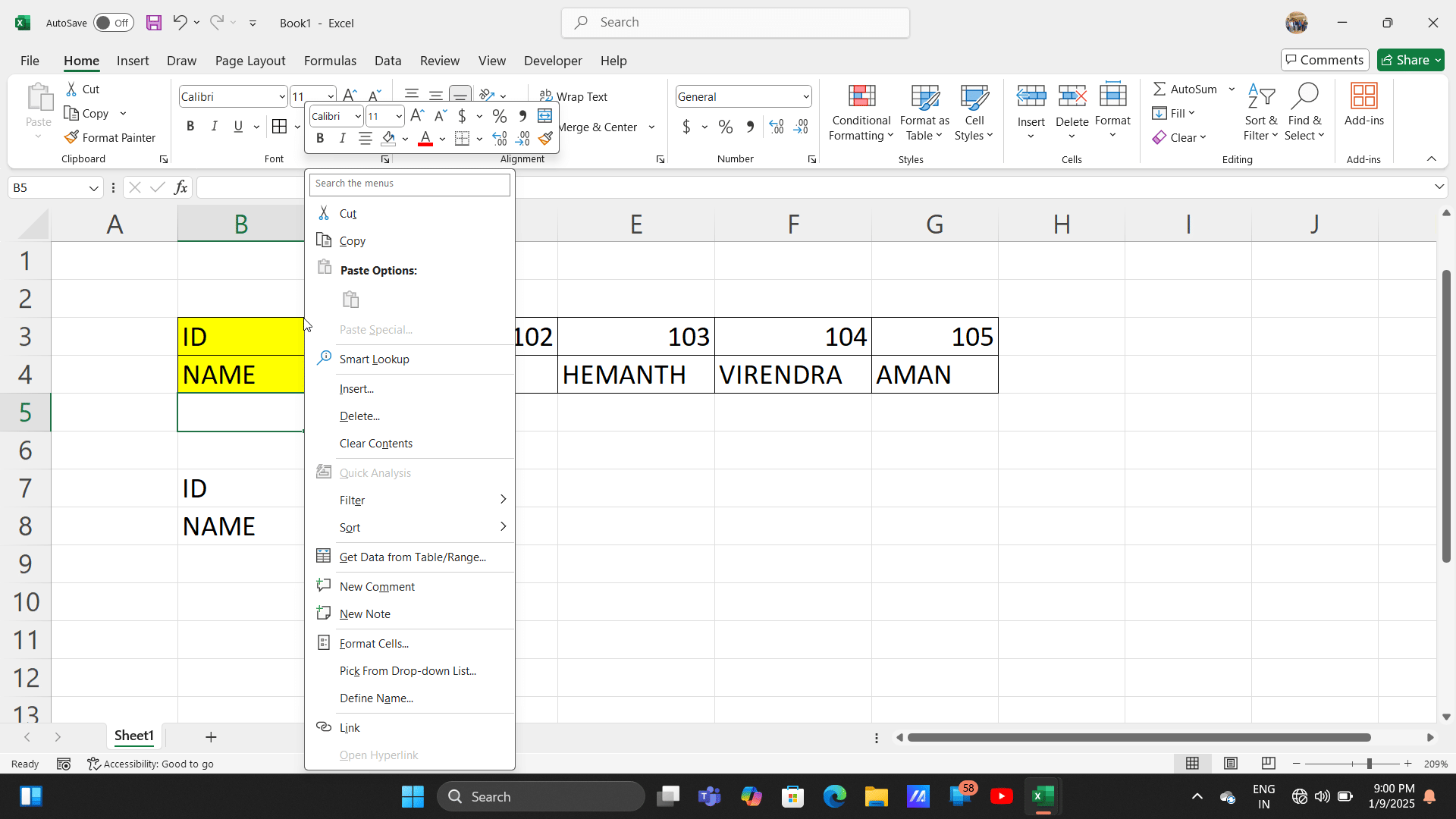Click the Format Painter icon in mini toolbar
Viewport: 1456px width, 819px height.
545,139
